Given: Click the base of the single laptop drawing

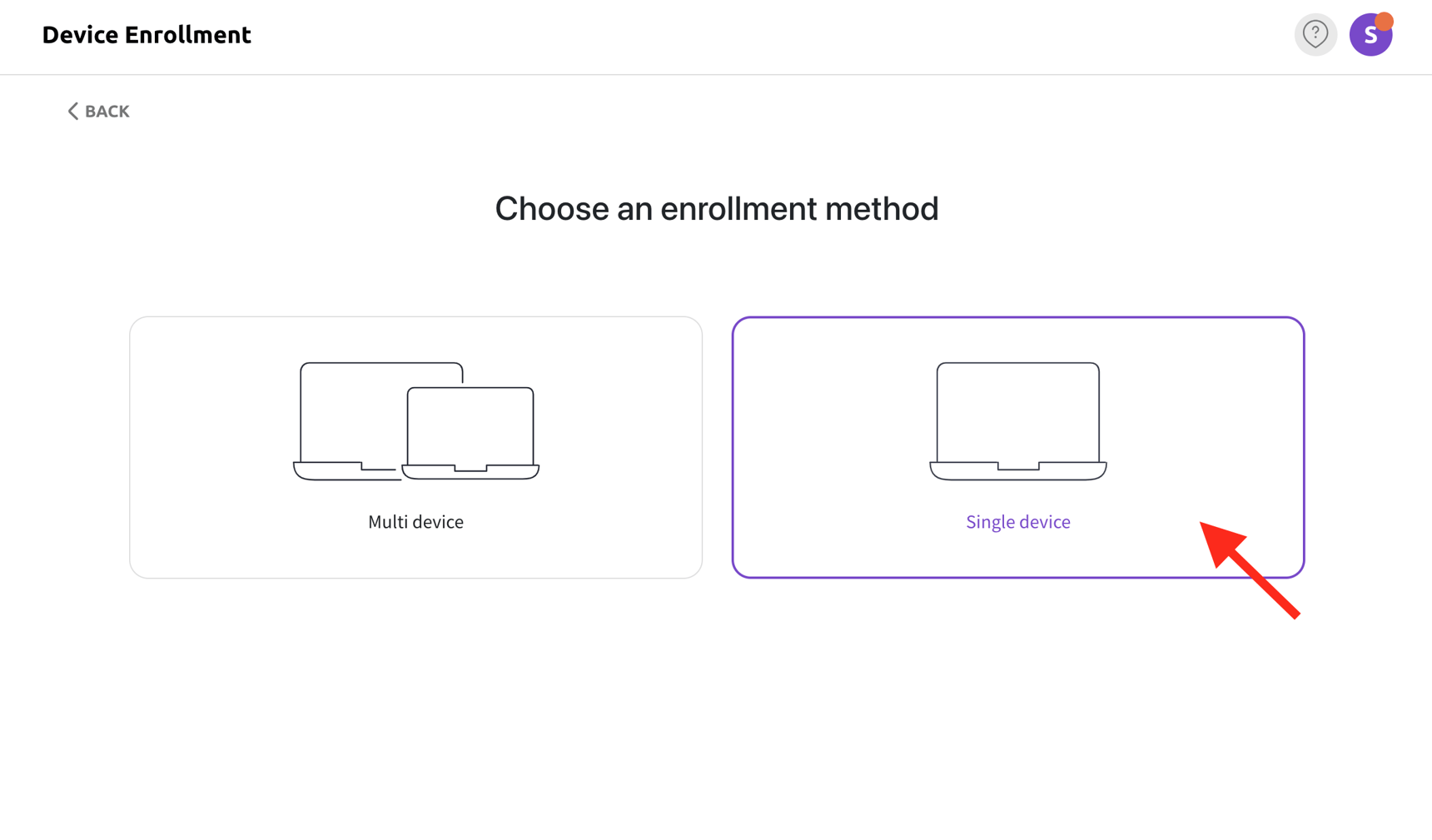Looking at the screenshot, I should pos(1017,473).
